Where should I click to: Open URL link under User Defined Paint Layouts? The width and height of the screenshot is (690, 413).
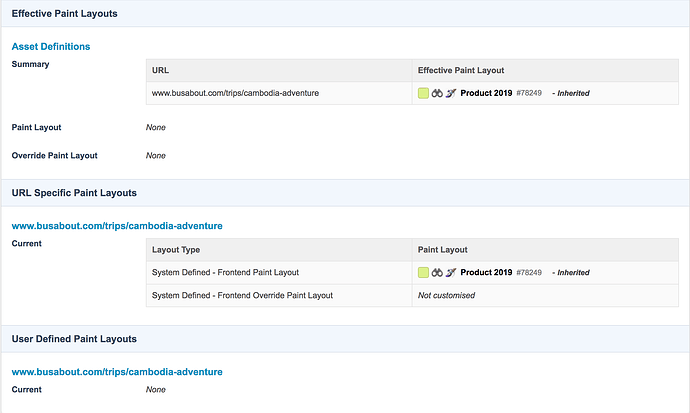tap(117, 372)
